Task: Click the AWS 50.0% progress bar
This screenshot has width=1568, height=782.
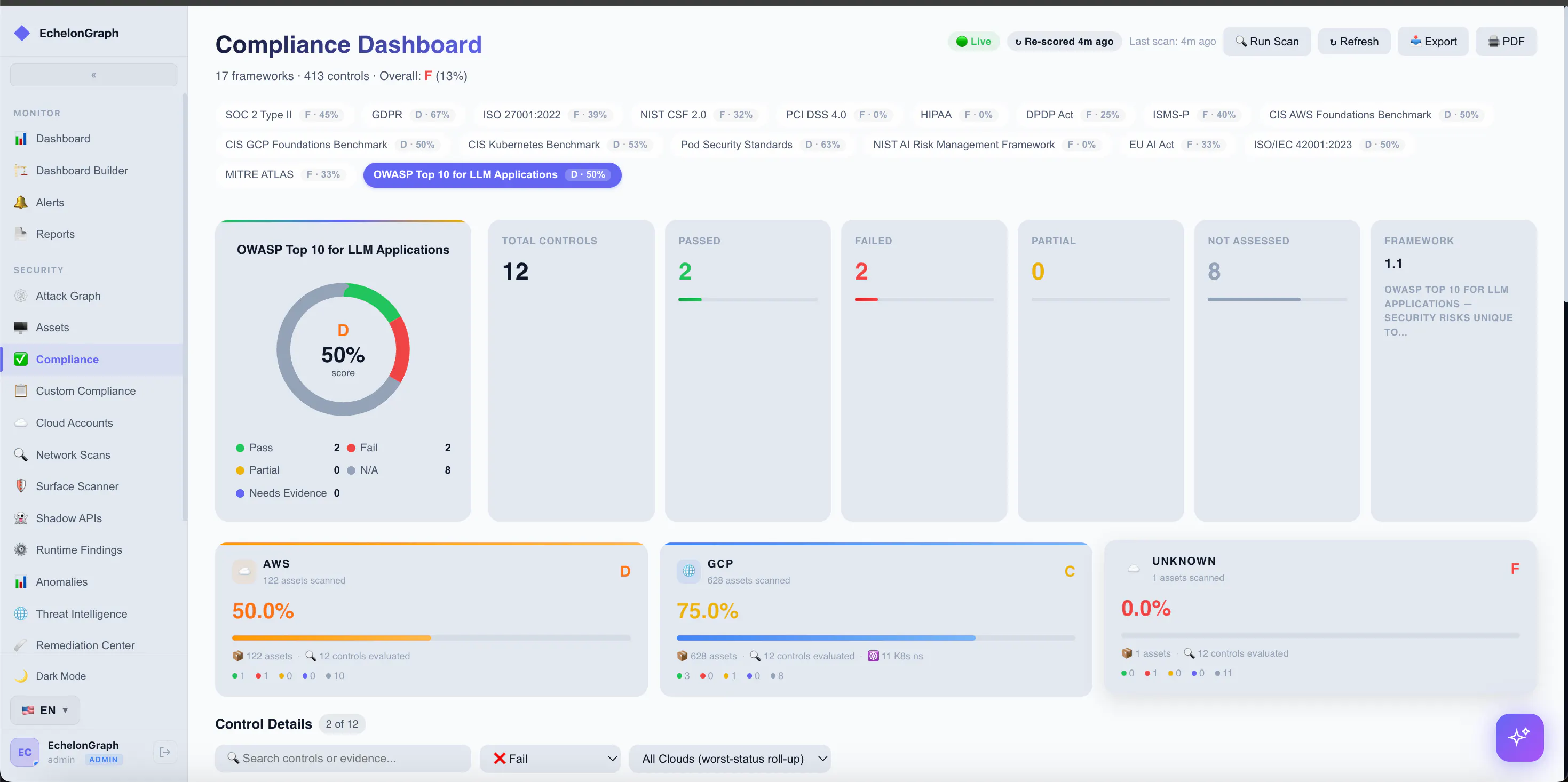Action: pos(431,638)
